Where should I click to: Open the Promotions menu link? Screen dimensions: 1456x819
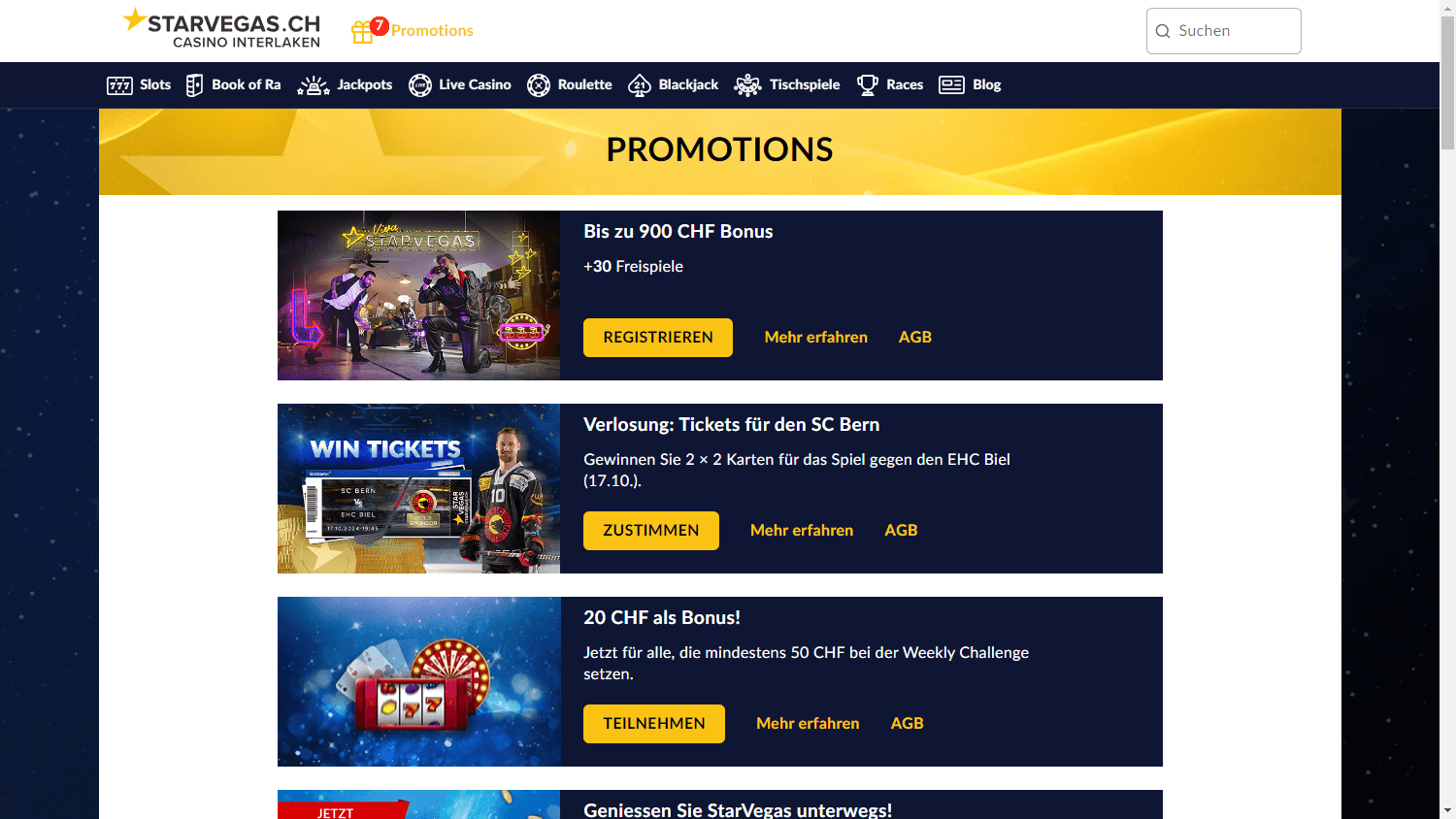[432, 31]
